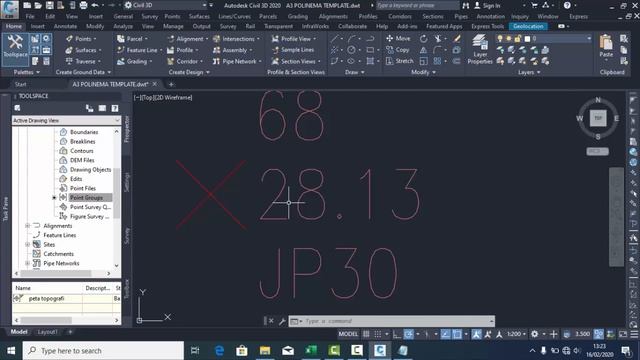Viewport: 640px width, 360px height.
Task: Open File Explorer from taskbar
Action: pos(265,351)
